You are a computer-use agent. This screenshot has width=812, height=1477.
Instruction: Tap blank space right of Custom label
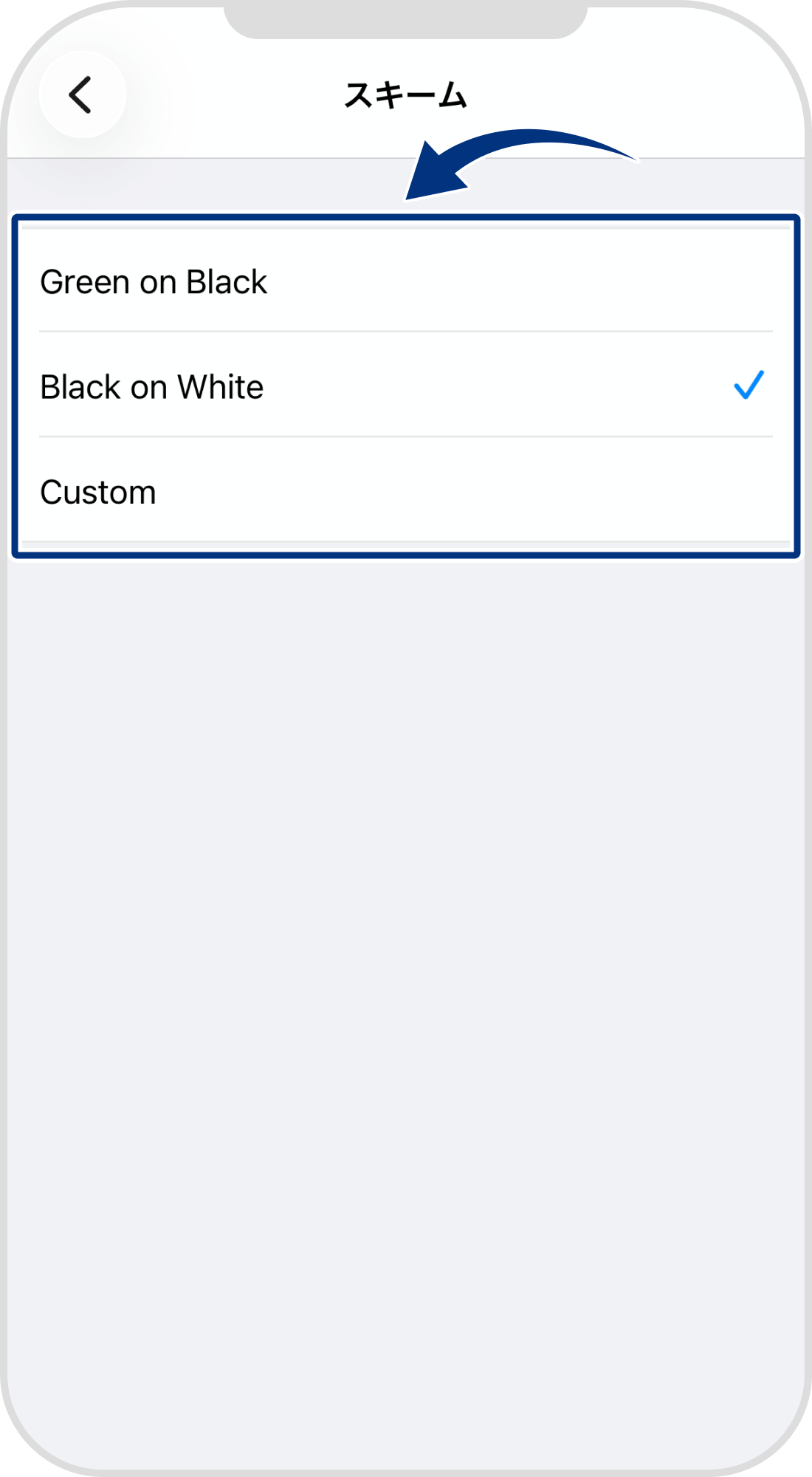click(x=480, y=493)
